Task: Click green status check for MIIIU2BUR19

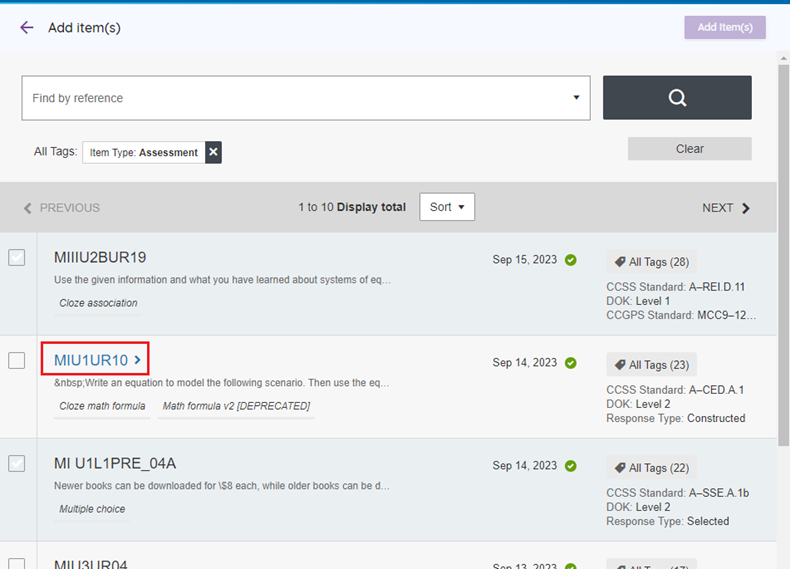Action: [570, 260]
